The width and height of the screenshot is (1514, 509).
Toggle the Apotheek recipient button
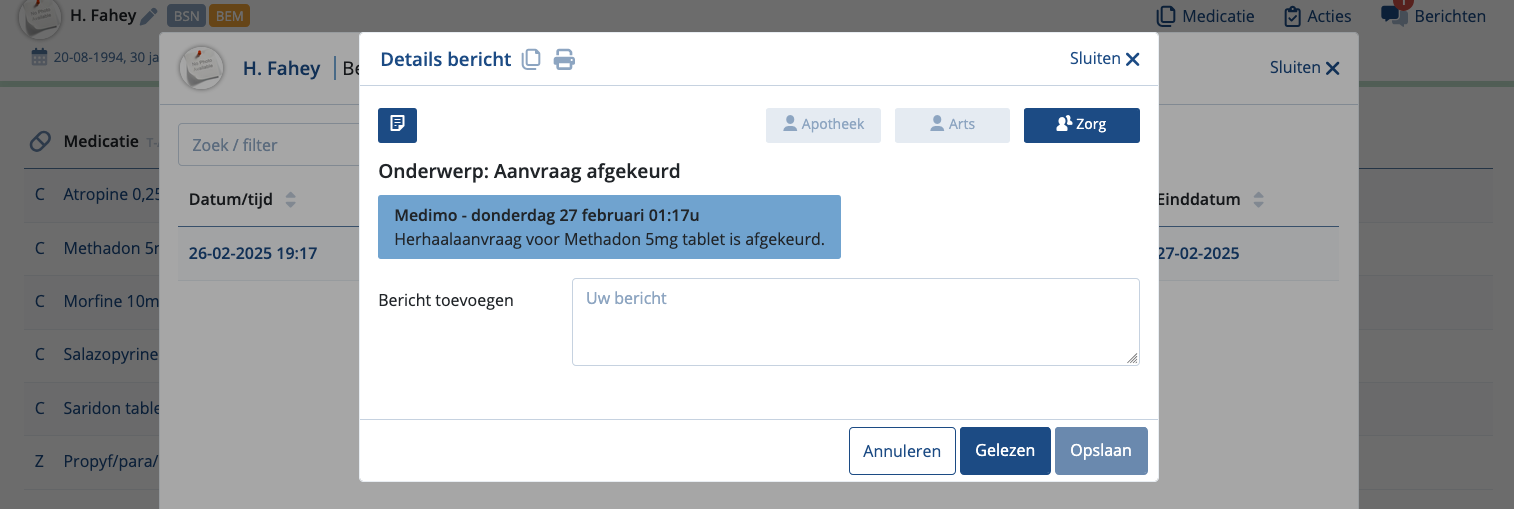click(x=823, y=125)
